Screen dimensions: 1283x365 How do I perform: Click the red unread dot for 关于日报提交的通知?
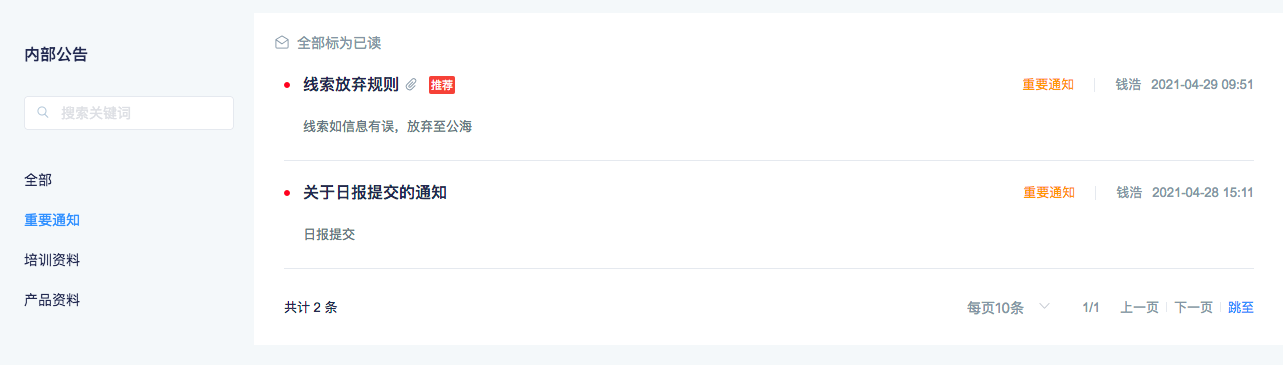(288, 192)
